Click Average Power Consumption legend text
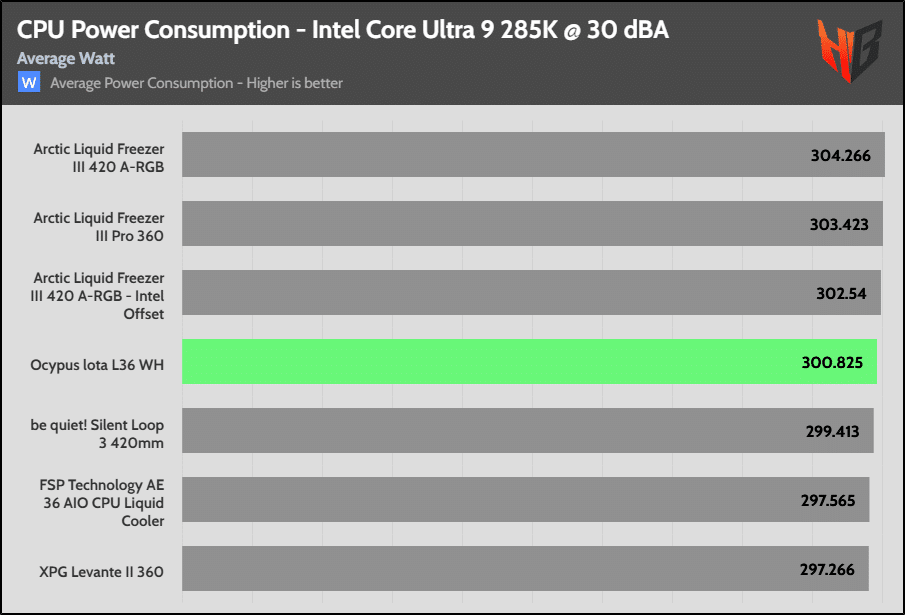This screenshot has width=905, height=615. point(196,83)
